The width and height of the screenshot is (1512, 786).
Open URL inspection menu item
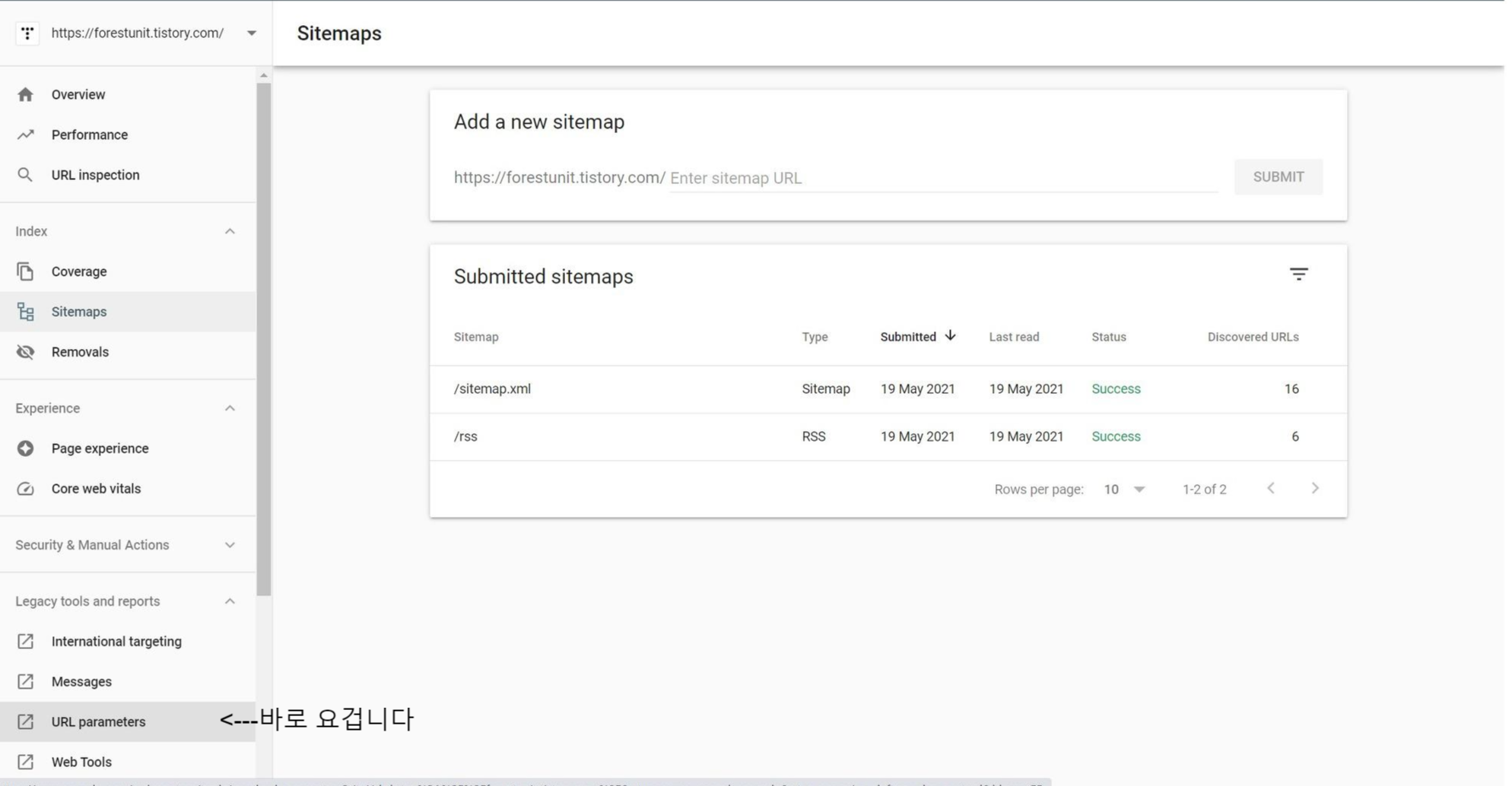point(128,175)
